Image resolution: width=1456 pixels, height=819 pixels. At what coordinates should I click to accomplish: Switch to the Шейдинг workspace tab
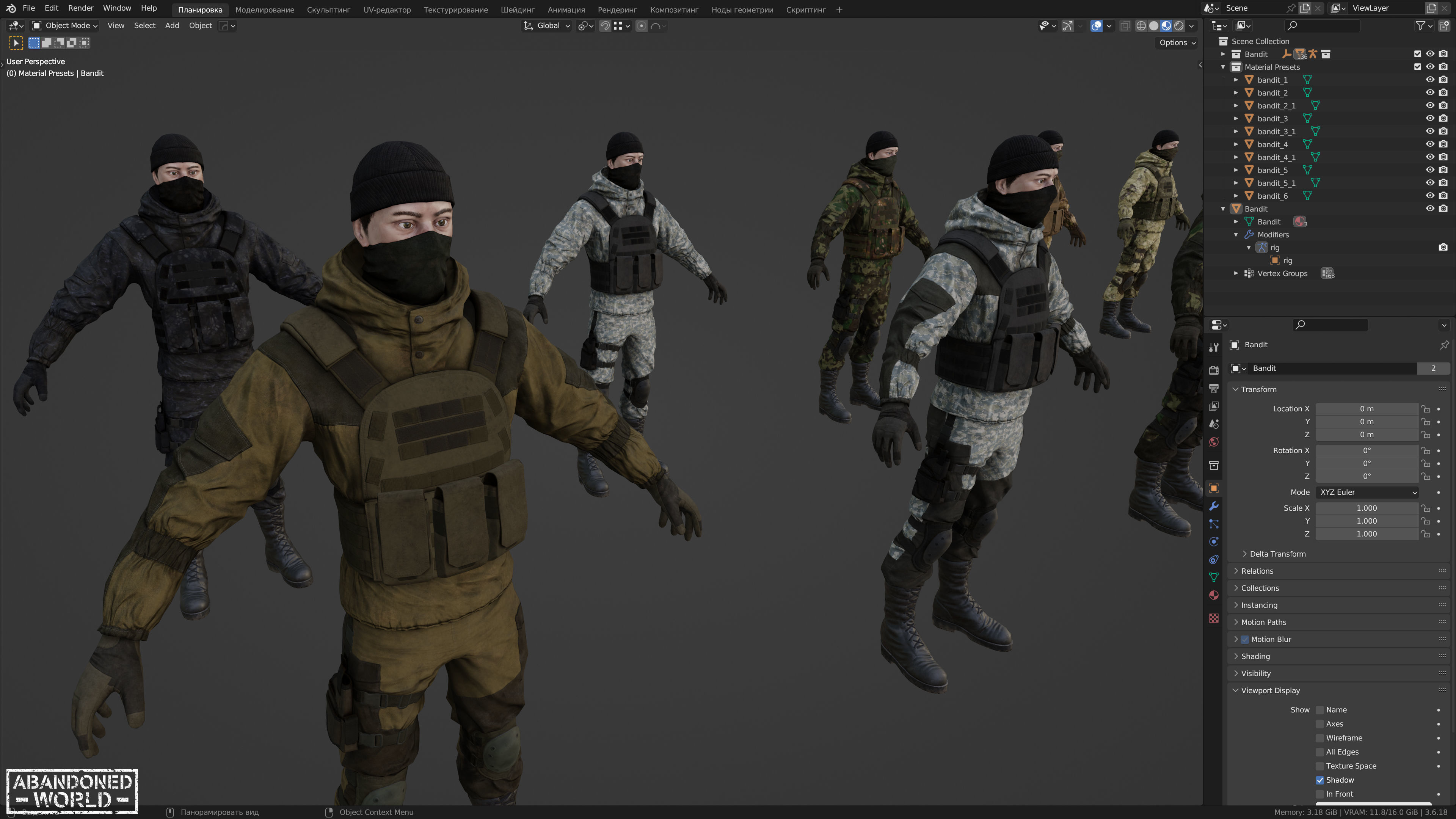pyautogui.click(x=517, y=9)
